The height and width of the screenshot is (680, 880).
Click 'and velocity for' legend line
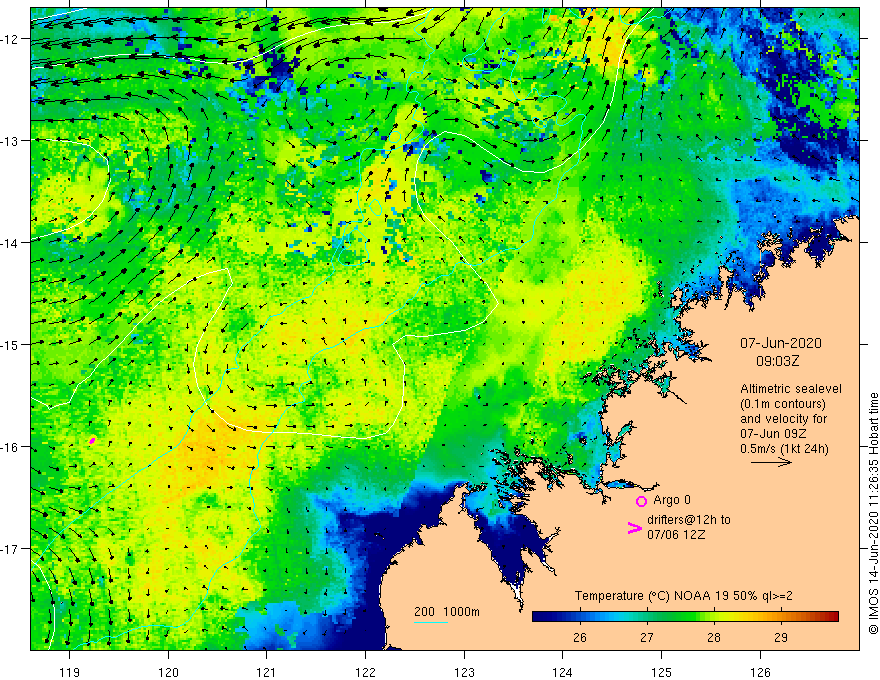coord(783,419)
